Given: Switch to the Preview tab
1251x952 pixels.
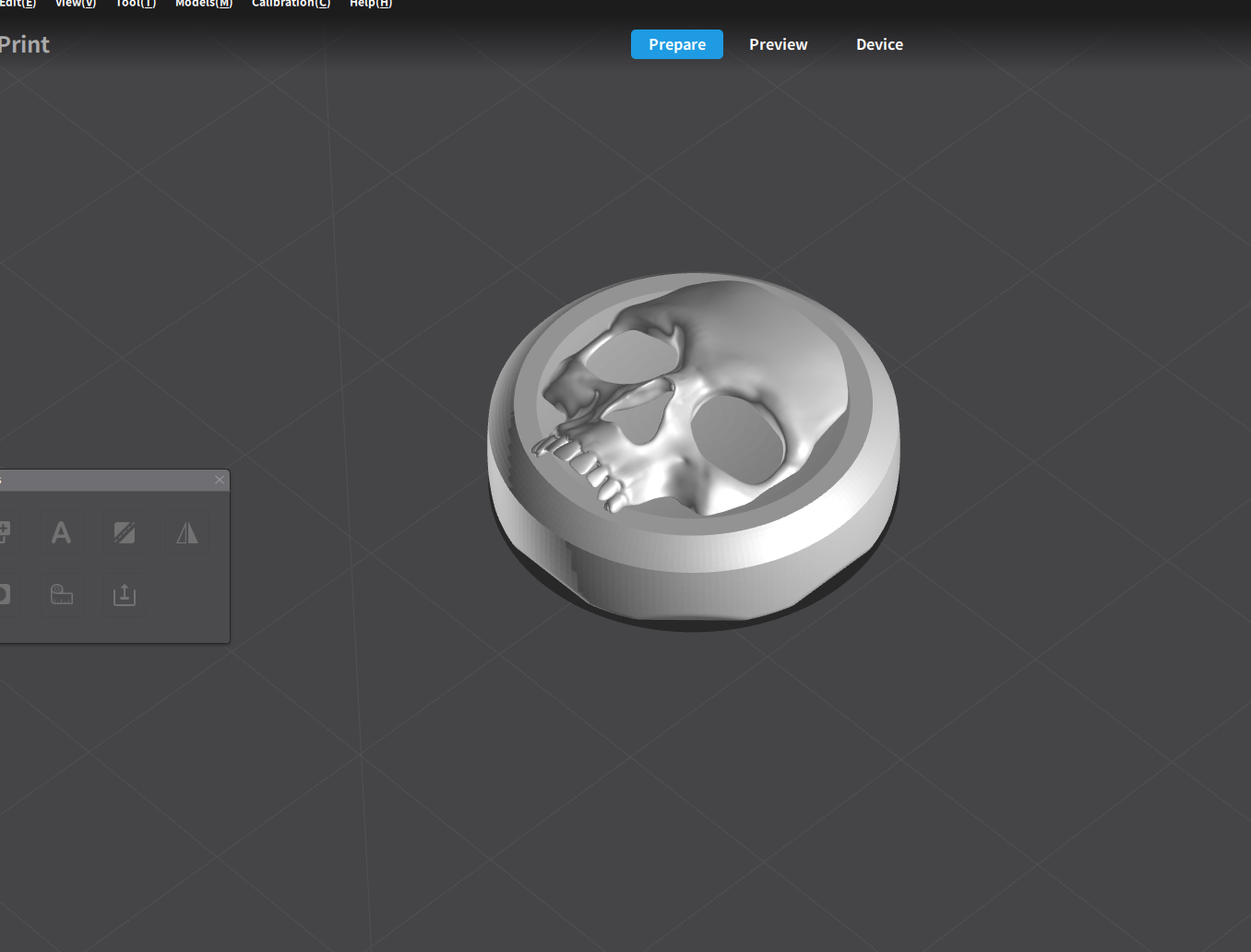Looking at the screenshot, I should point(779,44).
